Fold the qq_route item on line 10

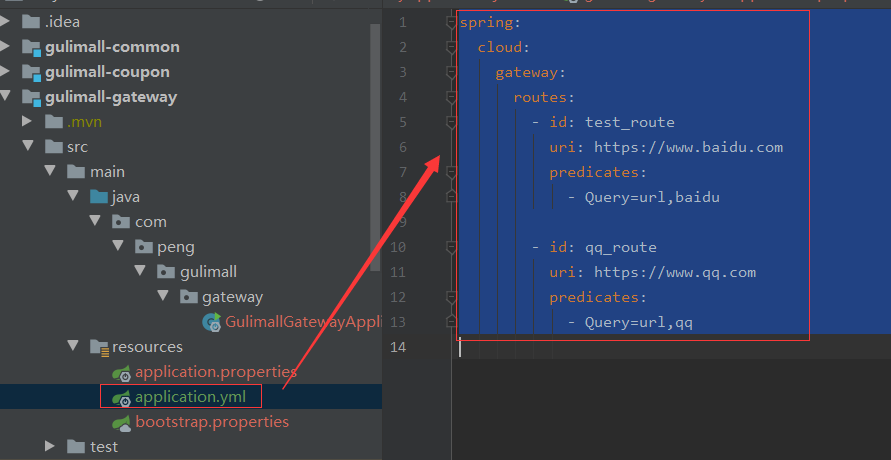pyautogui.click(x=451, y=247)
